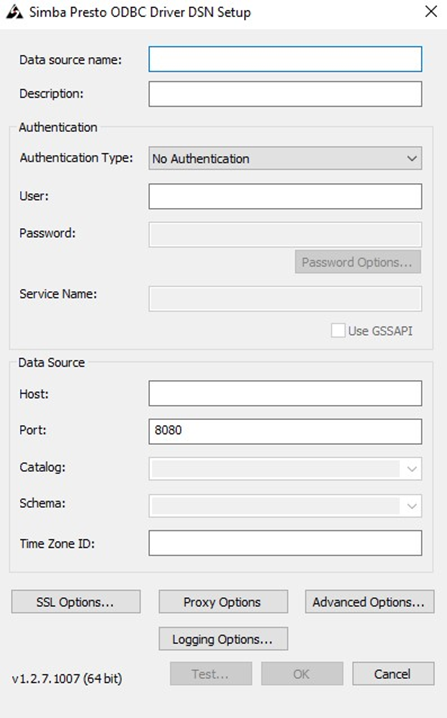Click the OK button
Screen dimensions: 447x718
[x=302, y=674]
